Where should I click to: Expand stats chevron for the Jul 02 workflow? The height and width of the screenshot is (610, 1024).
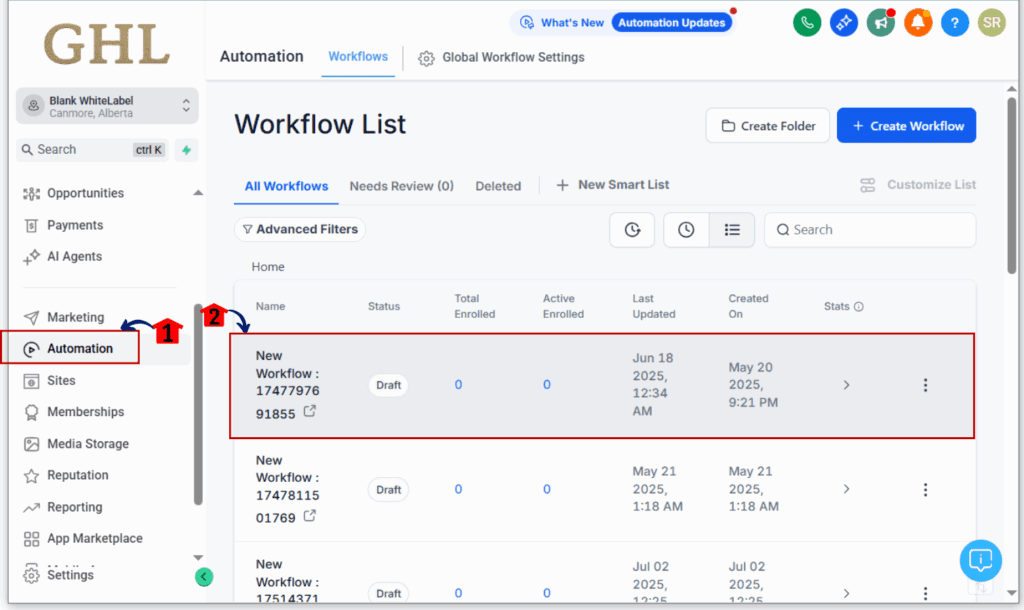(x=846, y=593)
